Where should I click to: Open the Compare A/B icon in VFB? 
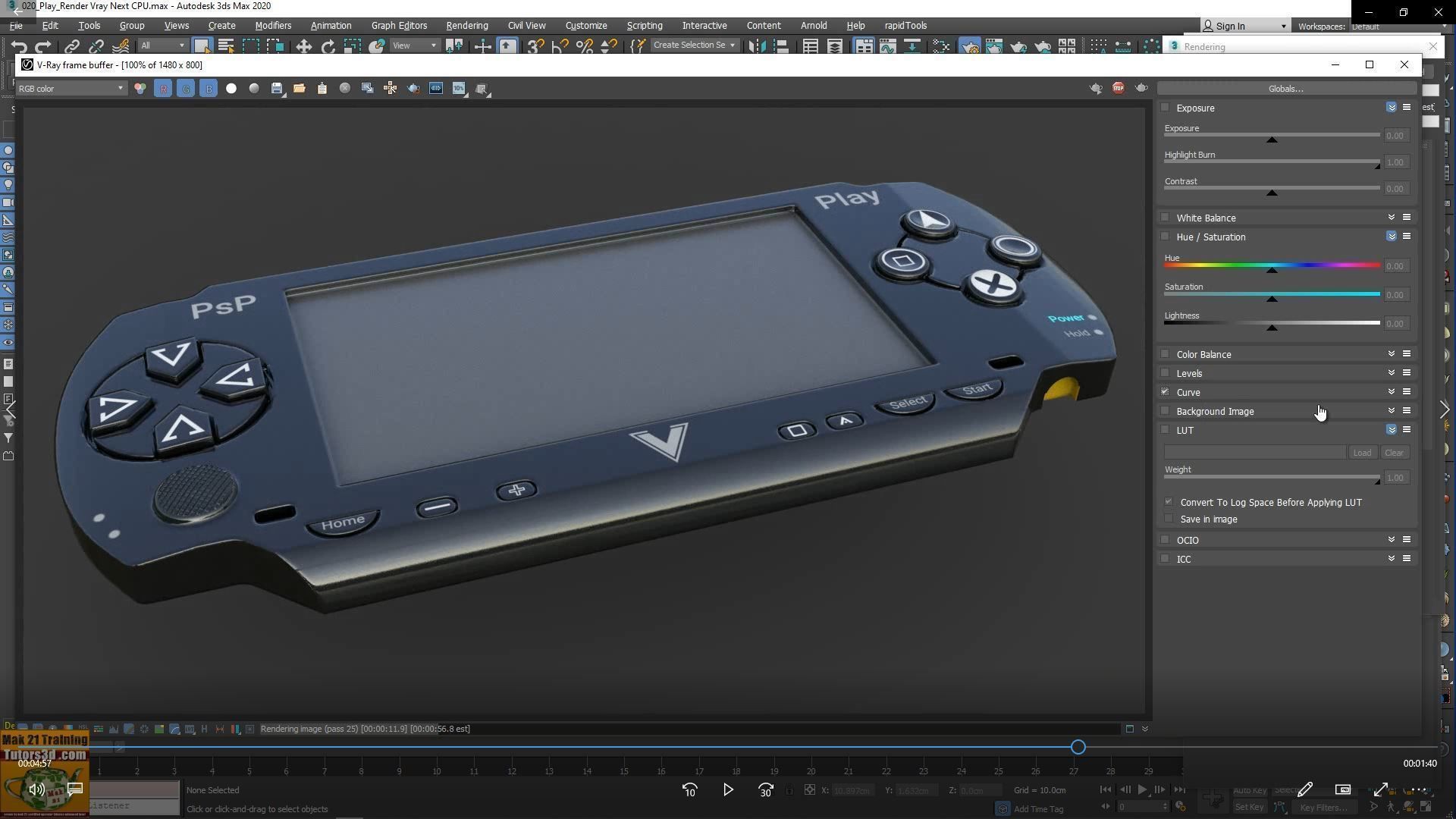click(436, 89)
